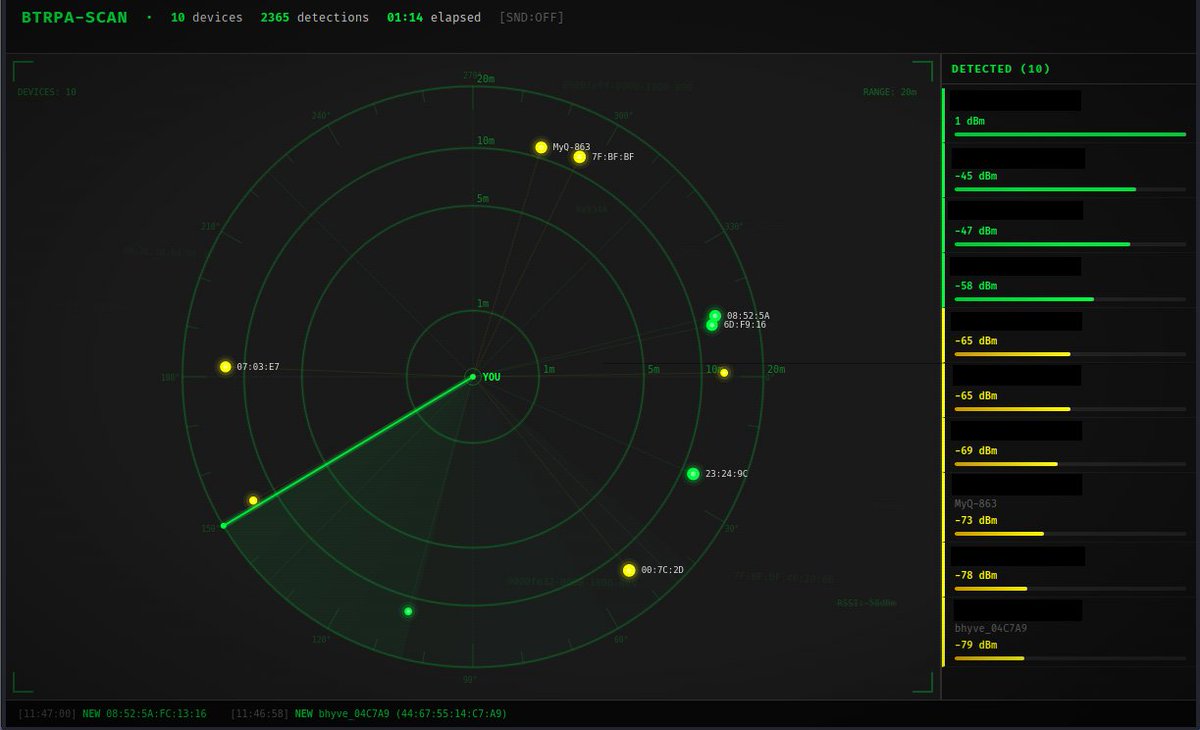Screen dimensions: 1200x730
Task: Click log entry NEW 08:52:5A:FC:13:16
Action: 144,714
